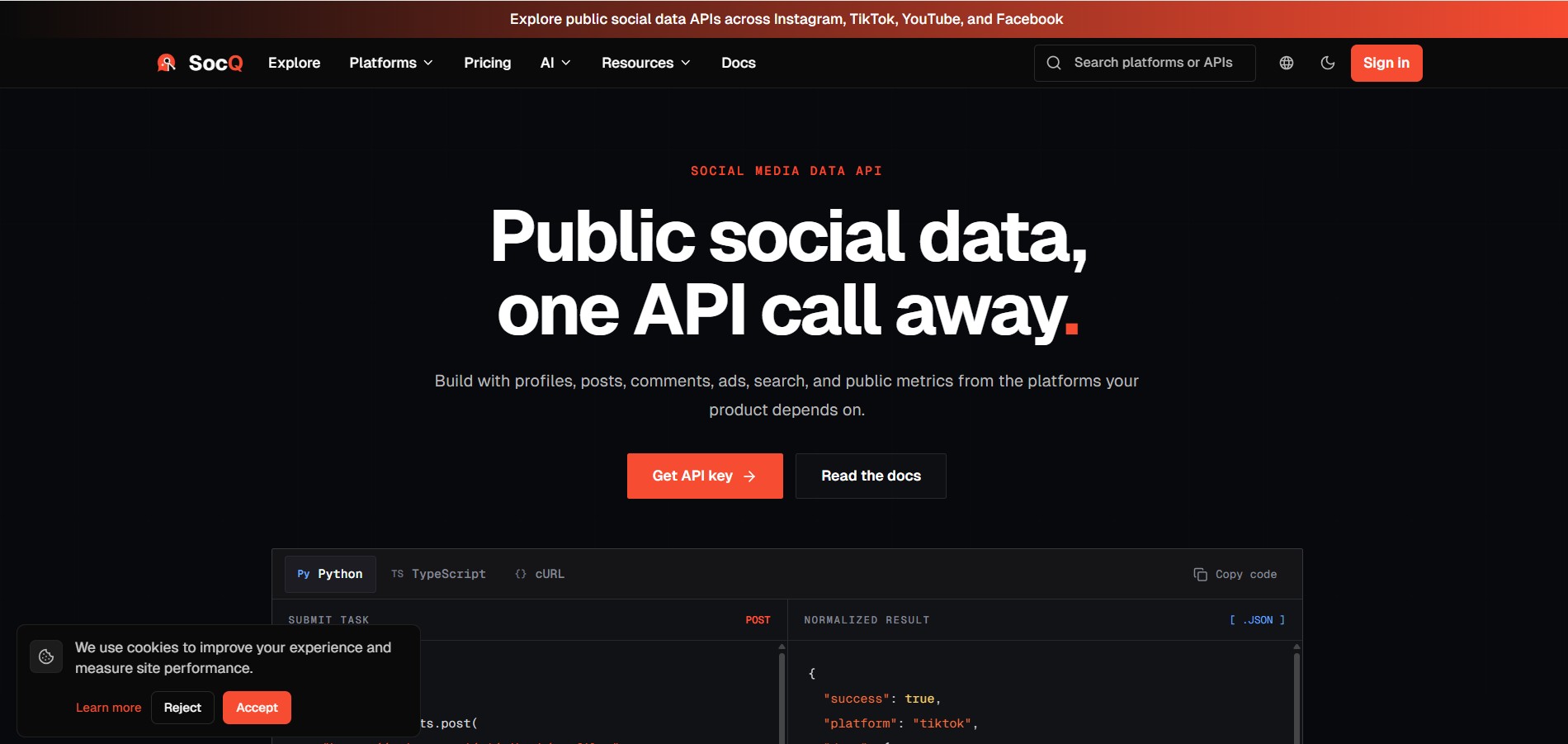Screen dimensions: 1568x744
Task: Click the SUBMIT TASK header text
Action: click(x=328, y=620)
